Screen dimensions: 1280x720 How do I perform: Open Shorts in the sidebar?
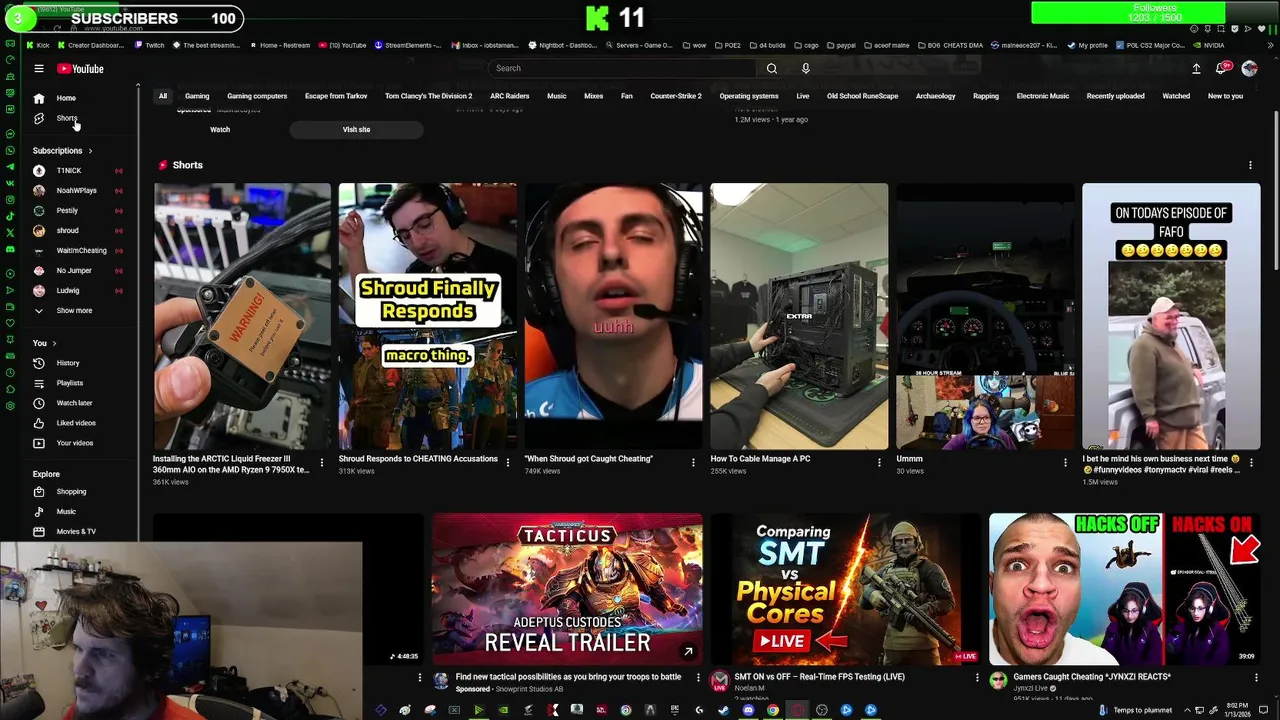click(x=66, y=118)
